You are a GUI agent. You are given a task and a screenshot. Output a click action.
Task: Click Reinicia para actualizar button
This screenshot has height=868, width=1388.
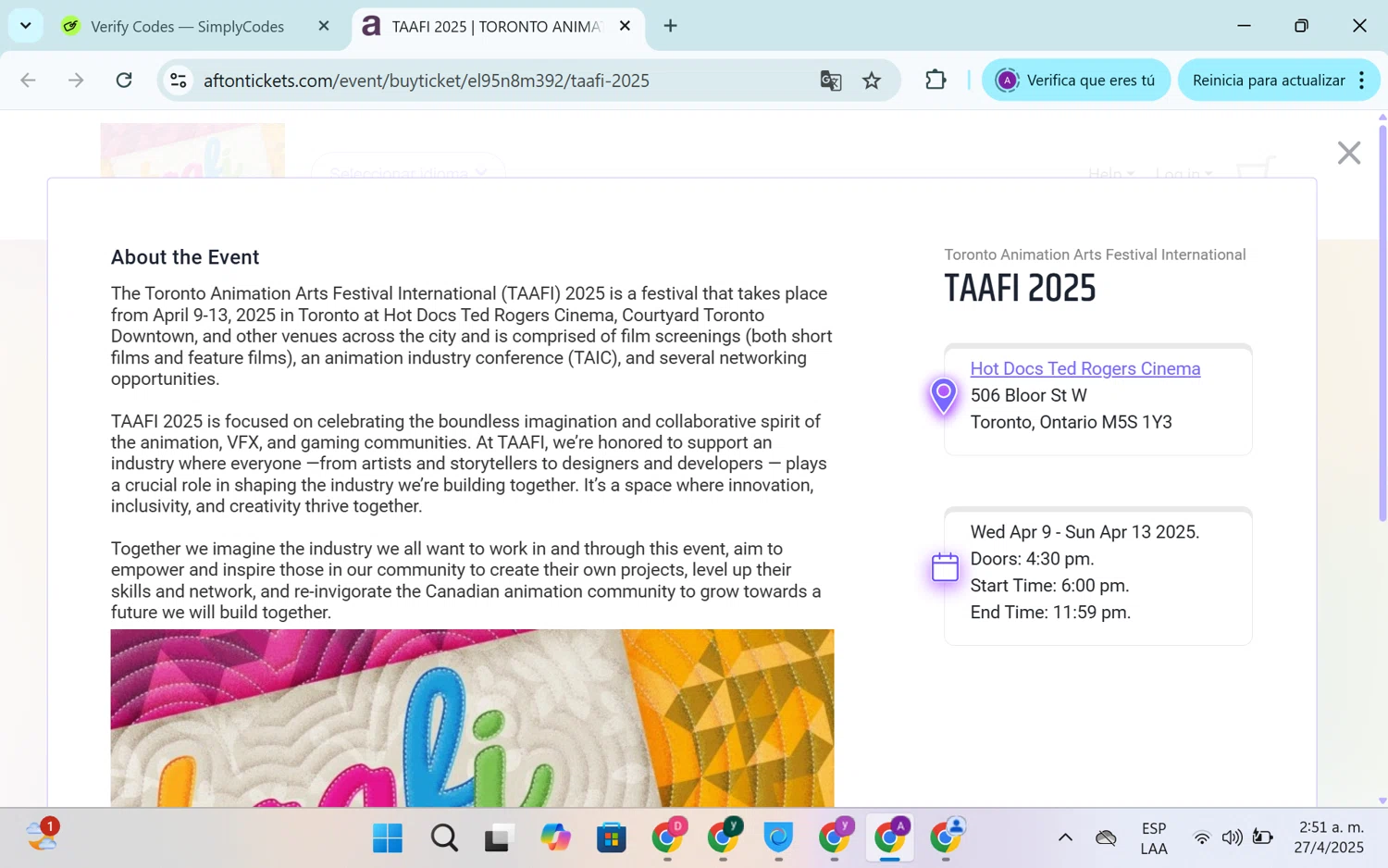pyautogui.click(x=1268, y=81)
